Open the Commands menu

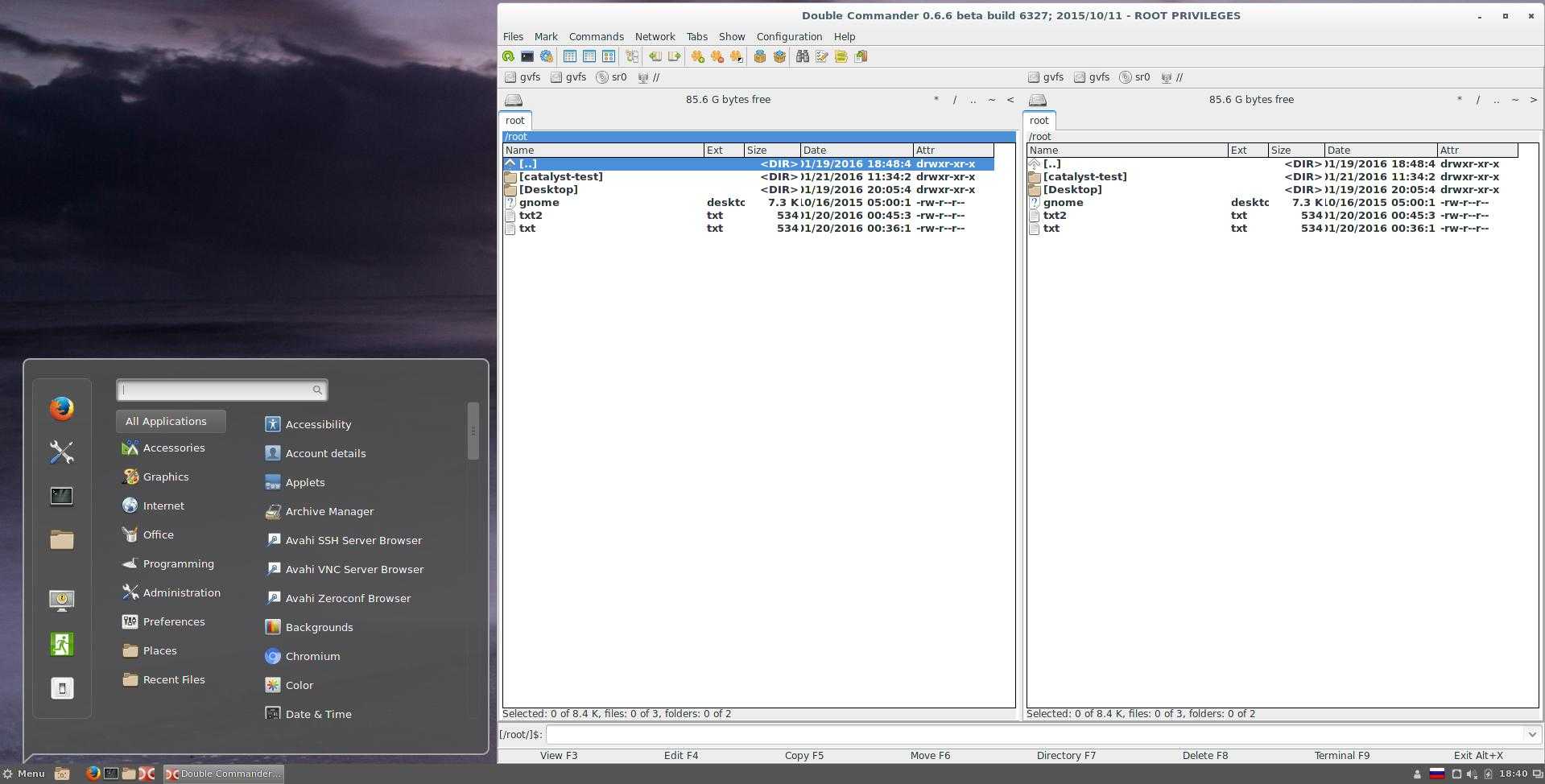pyautogui.click(x=596, y=37)
